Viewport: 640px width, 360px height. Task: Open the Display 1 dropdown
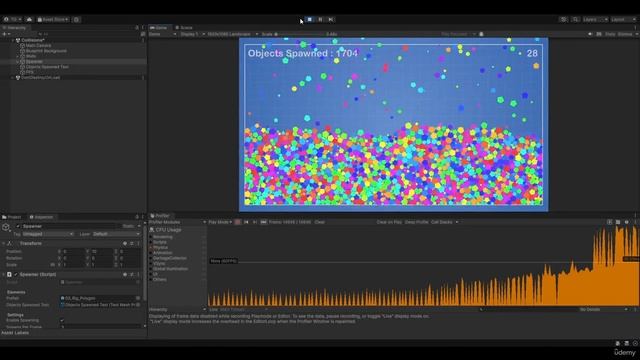(192, 34)
